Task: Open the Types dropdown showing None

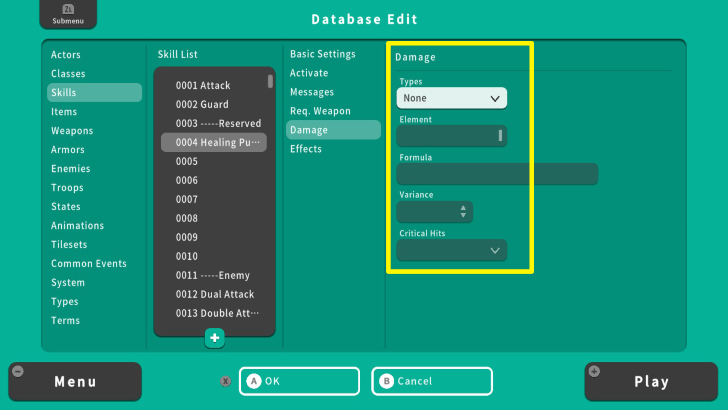Action: coord(452,98)
